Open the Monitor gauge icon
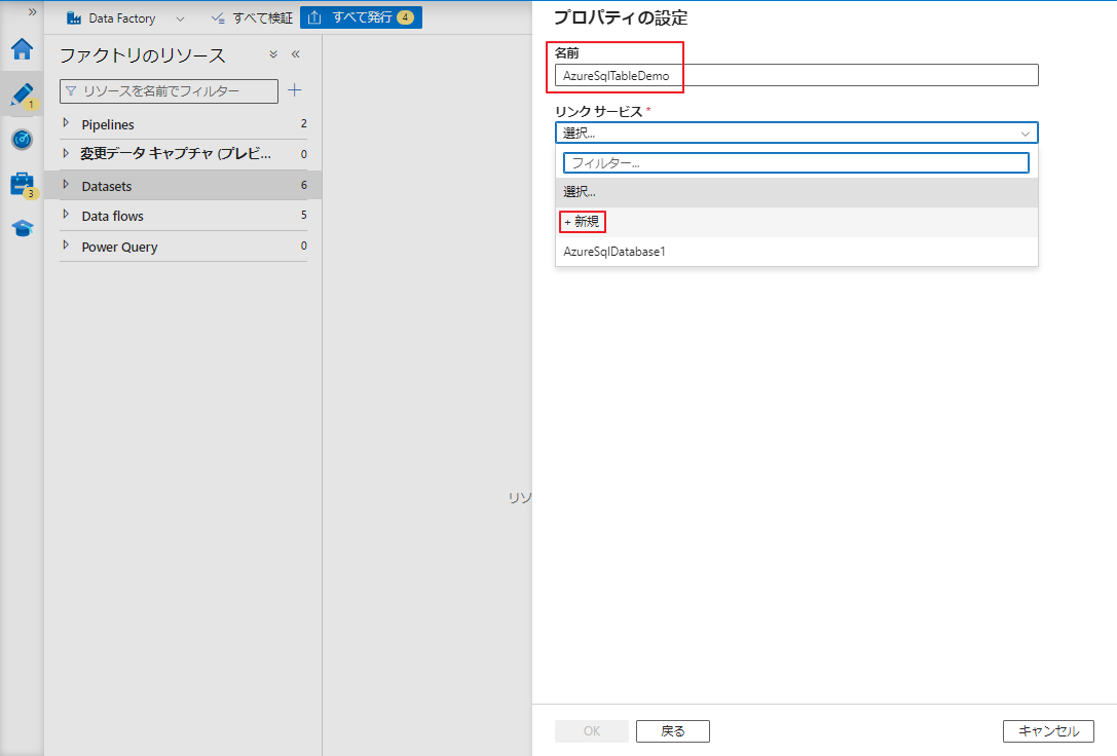Image resolution: width=1117 pixels, height=756 pixels. pyautogui.click(x=22, y=140)
